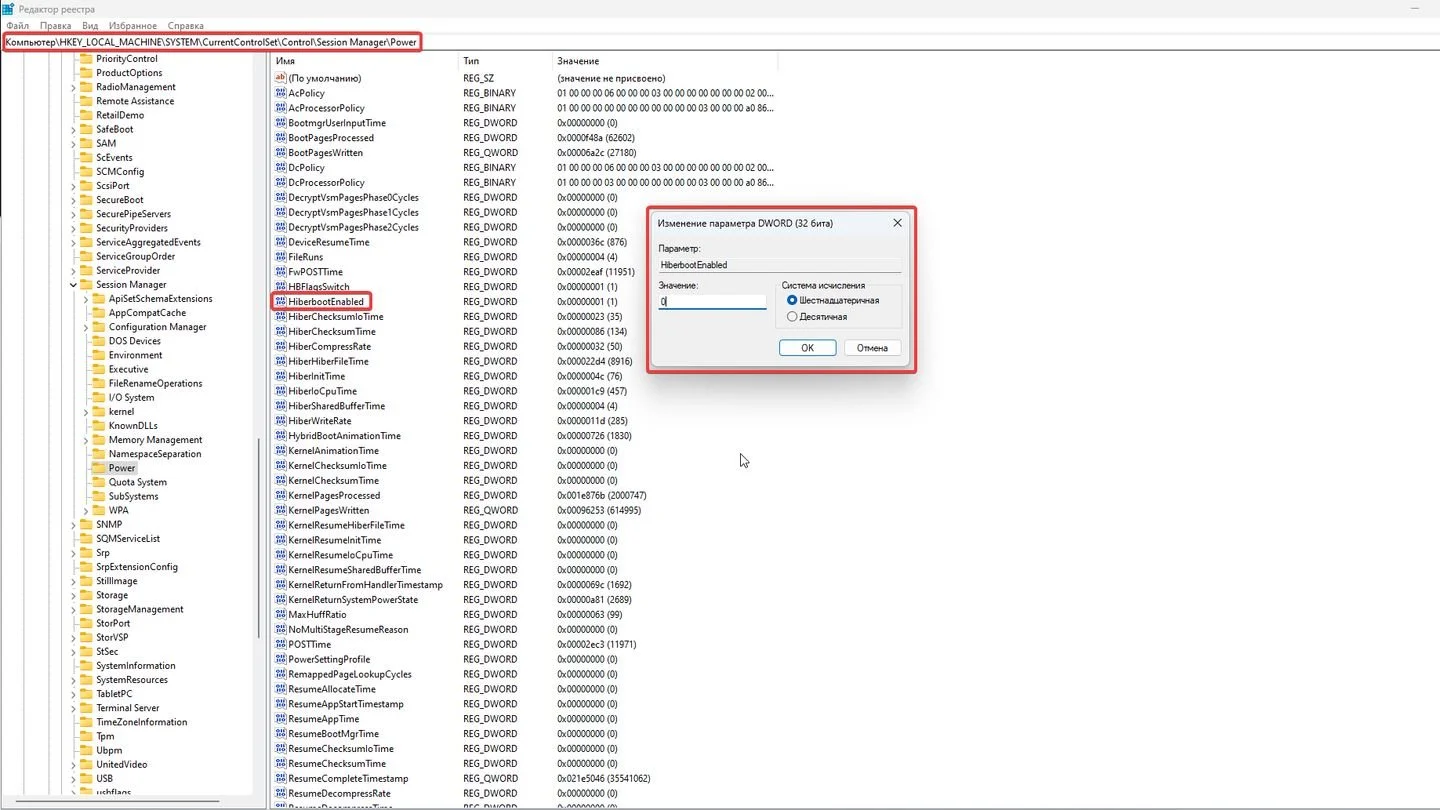The width and height of the screenshot is (1440, 810).
Task: Collapse the Session Manager tree node
Action: coord(73,285)
